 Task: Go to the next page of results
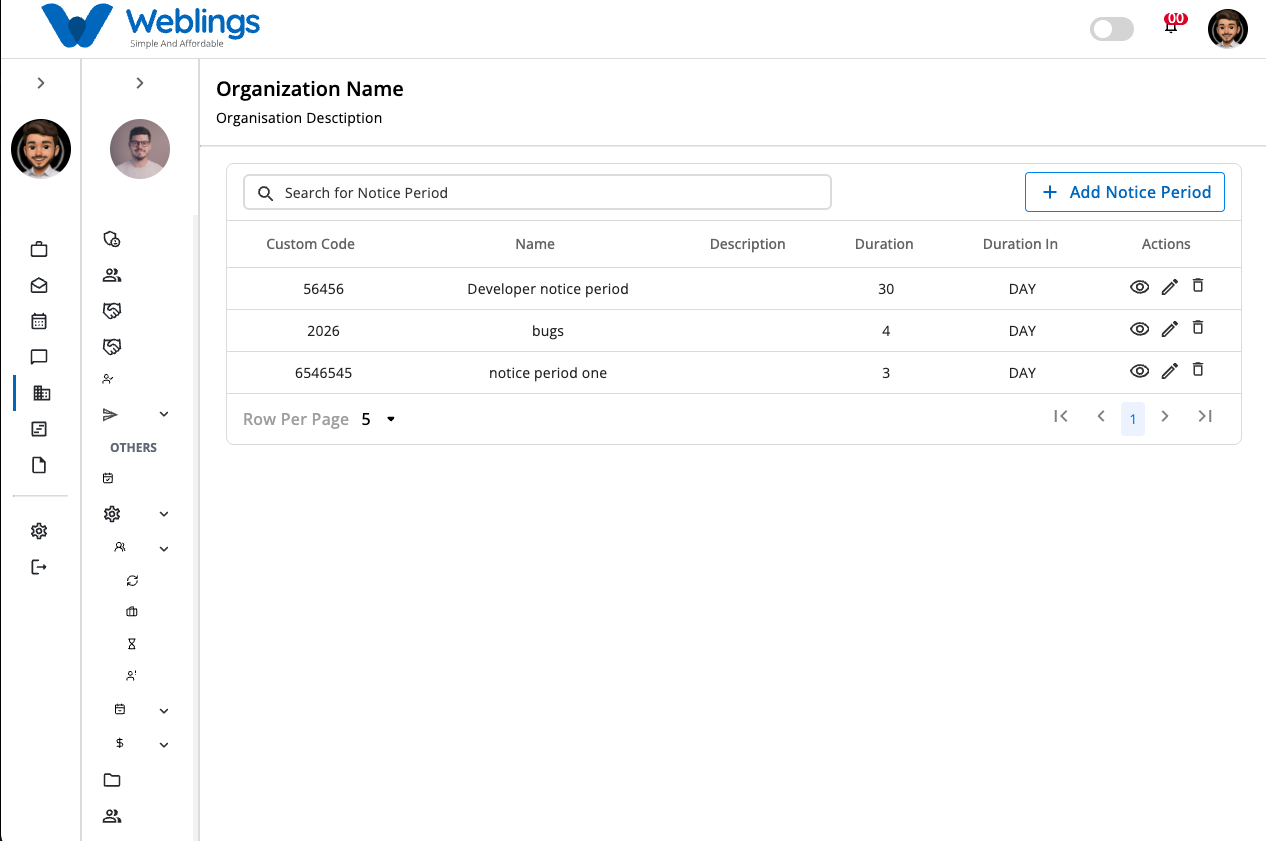(1165, 416)
